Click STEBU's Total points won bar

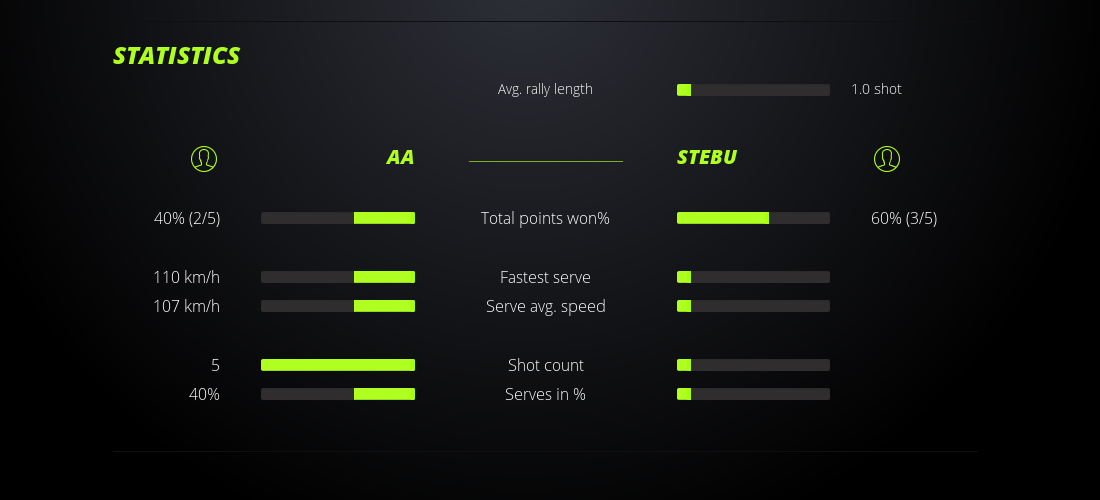[753, 218]
